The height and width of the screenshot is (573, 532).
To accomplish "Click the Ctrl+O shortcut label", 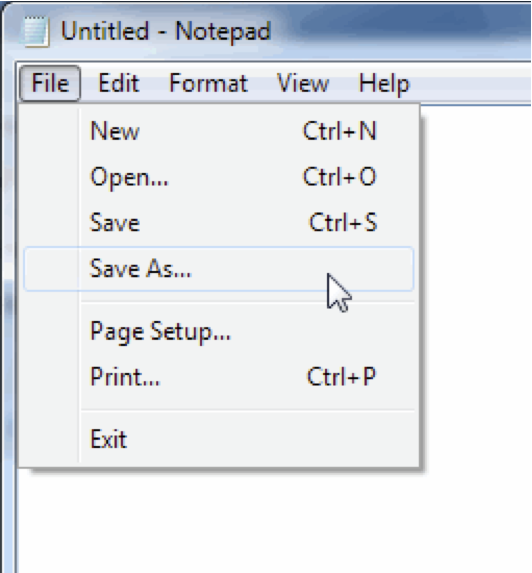I will tap(339, 177).
